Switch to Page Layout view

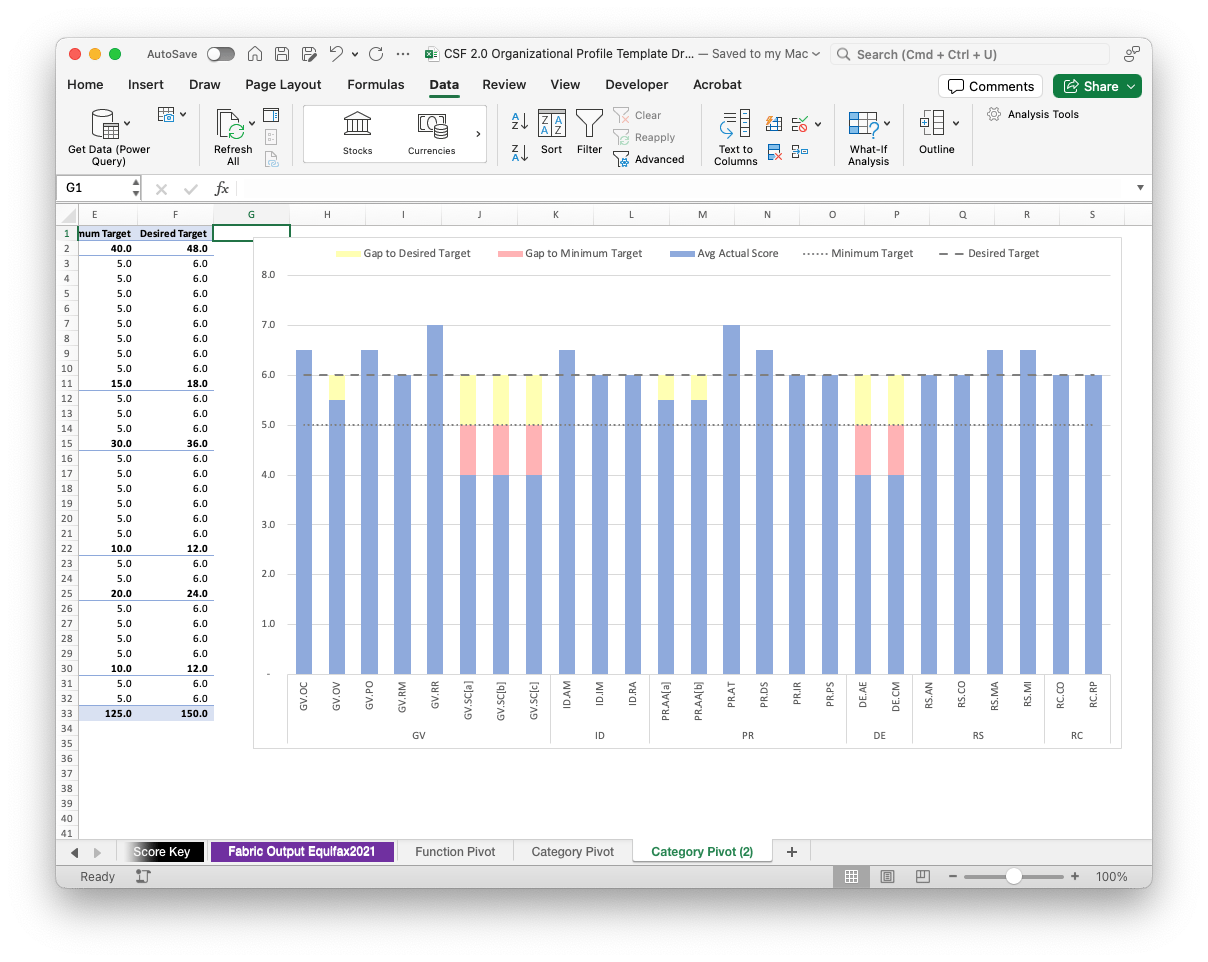(x=887, y=876)
